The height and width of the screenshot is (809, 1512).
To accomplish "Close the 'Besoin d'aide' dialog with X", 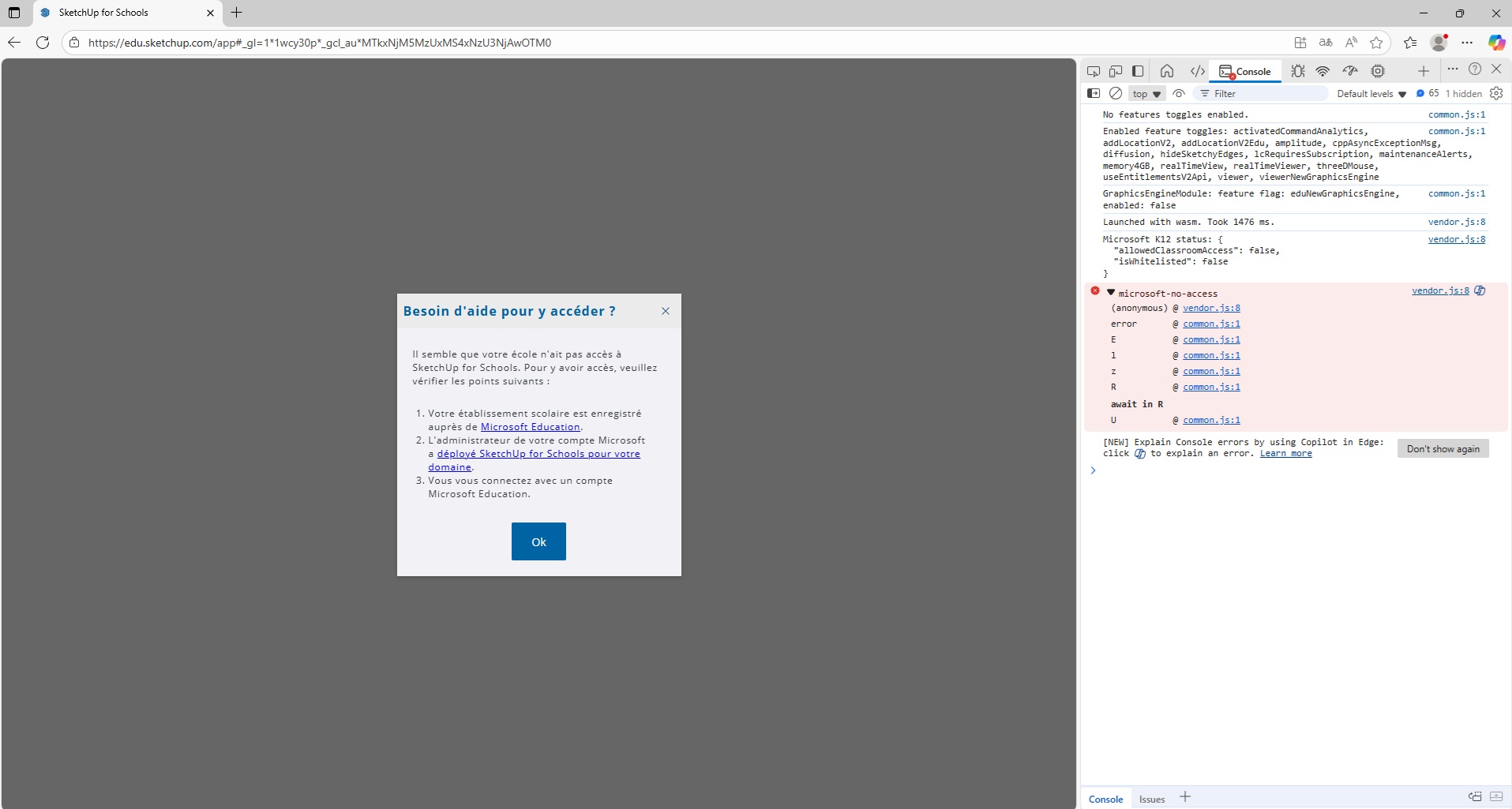I will (x=666, y=311).
